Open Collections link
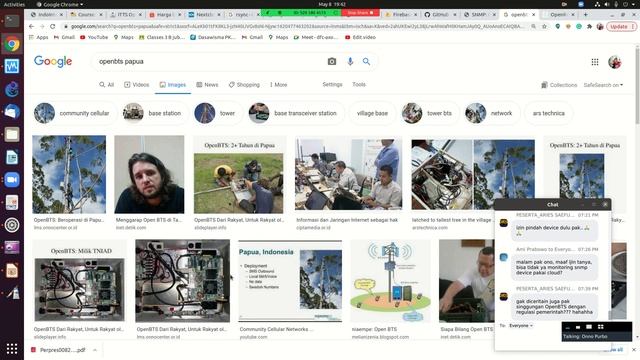The width and height of the screenshot is (640, 360). 559,85
